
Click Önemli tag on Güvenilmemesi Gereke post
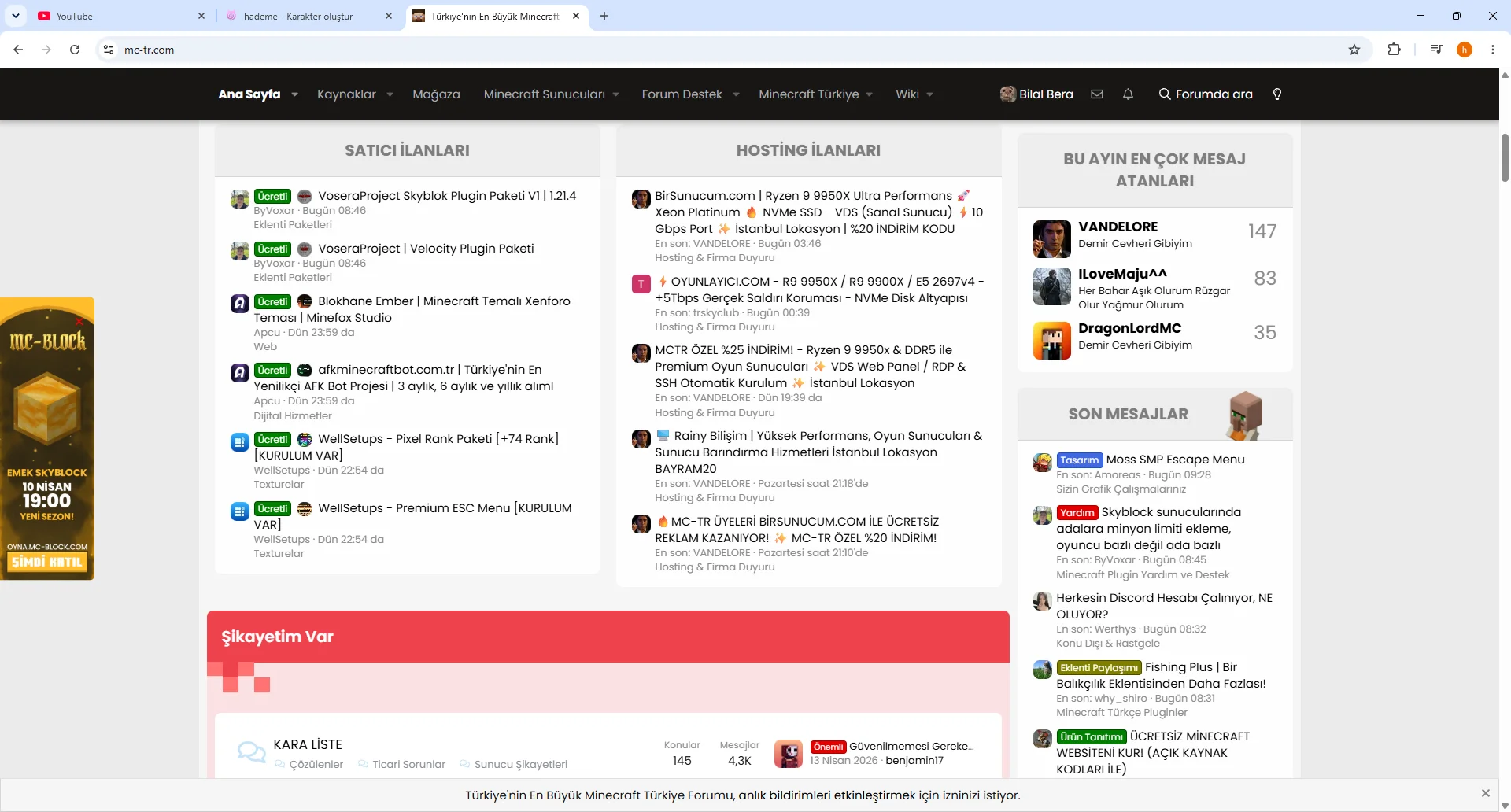(828, 747)
